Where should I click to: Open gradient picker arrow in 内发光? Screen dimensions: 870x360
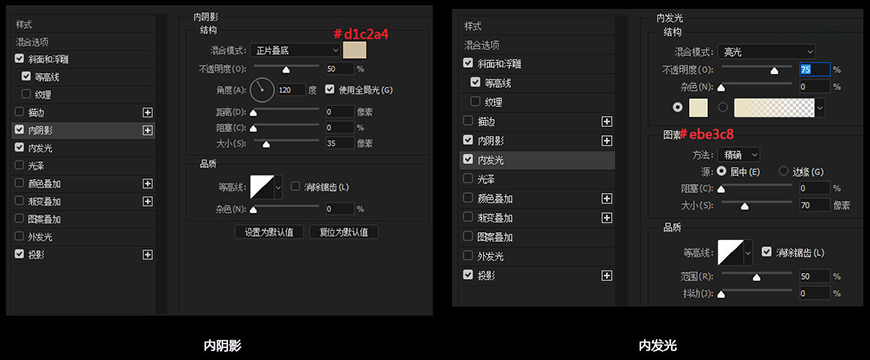tap(820, 107)
